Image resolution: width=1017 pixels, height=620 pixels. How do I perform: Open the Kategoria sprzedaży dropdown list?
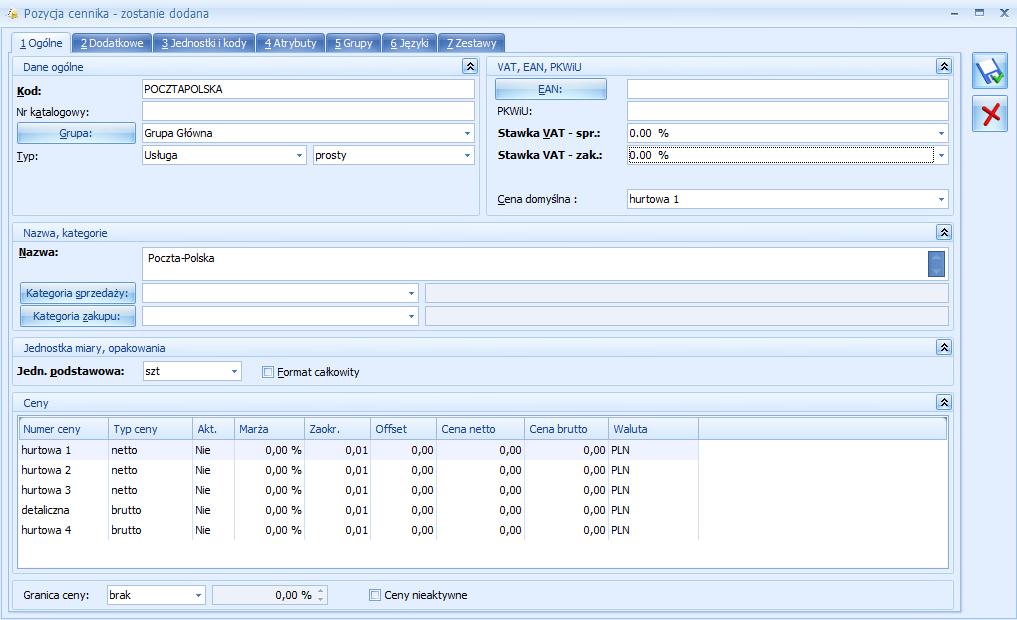(x=411, y=293)
